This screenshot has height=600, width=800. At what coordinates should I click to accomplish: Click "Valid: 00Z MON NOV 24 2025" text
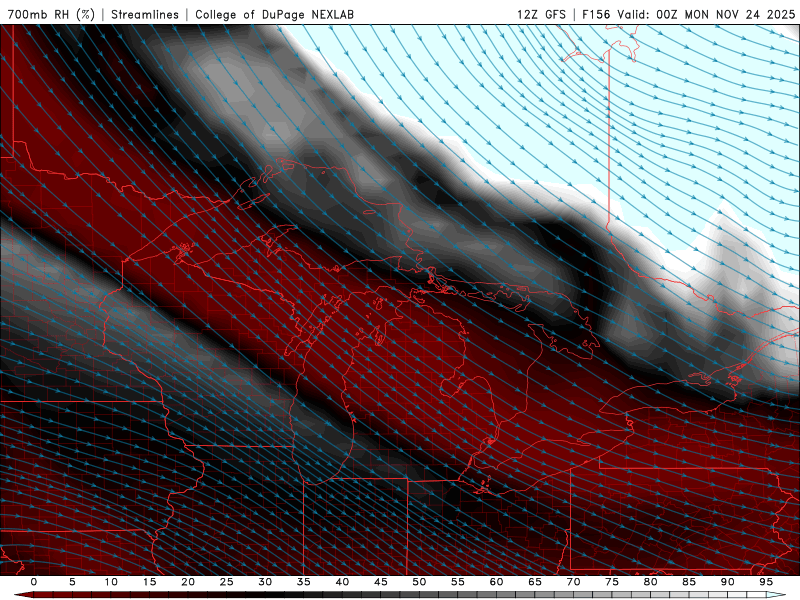tap(706, 14)
